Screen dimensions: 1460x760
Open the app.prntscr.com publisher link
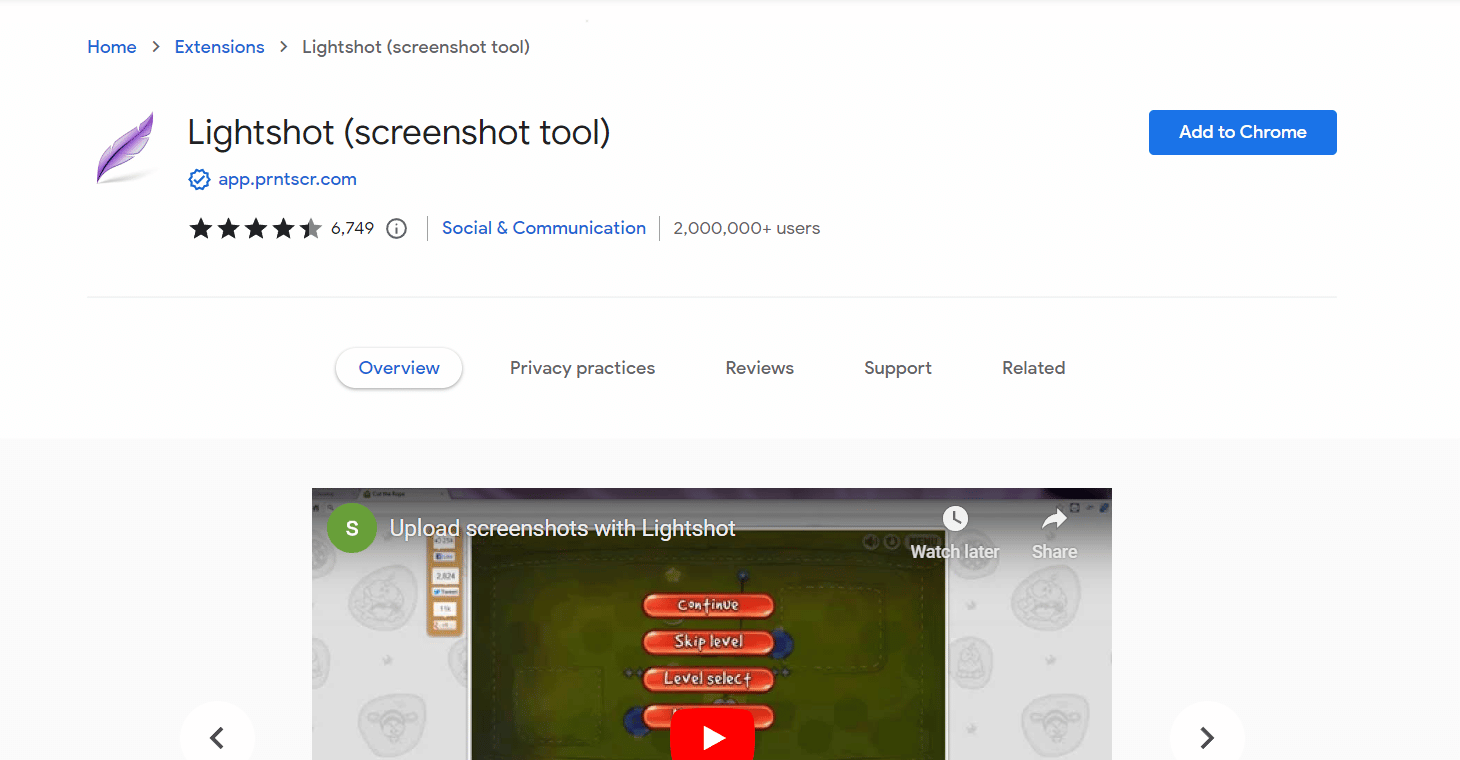coord(287,180)
